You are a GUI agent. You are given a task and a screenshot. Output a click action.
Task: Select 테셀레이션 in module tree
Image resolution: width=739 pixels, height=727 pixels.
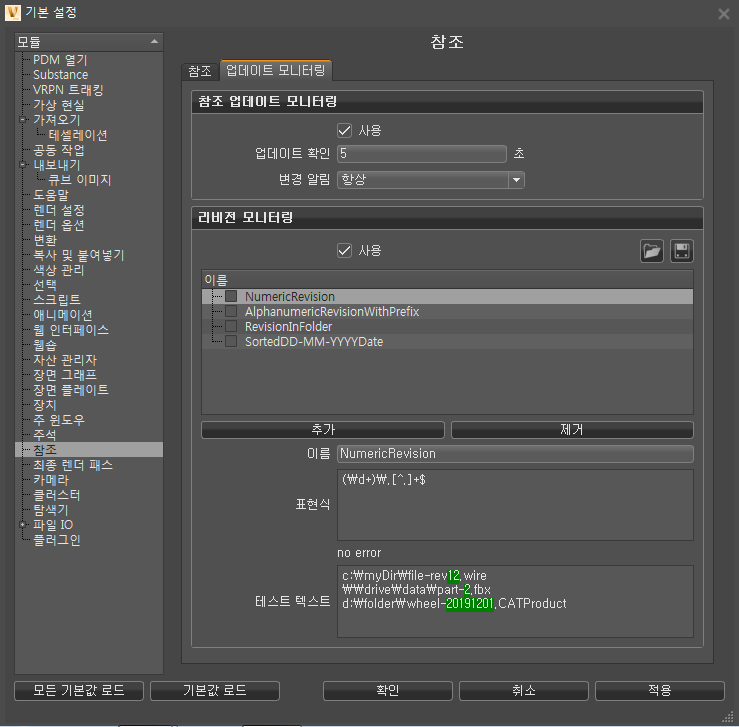click(x=78, y=135)
